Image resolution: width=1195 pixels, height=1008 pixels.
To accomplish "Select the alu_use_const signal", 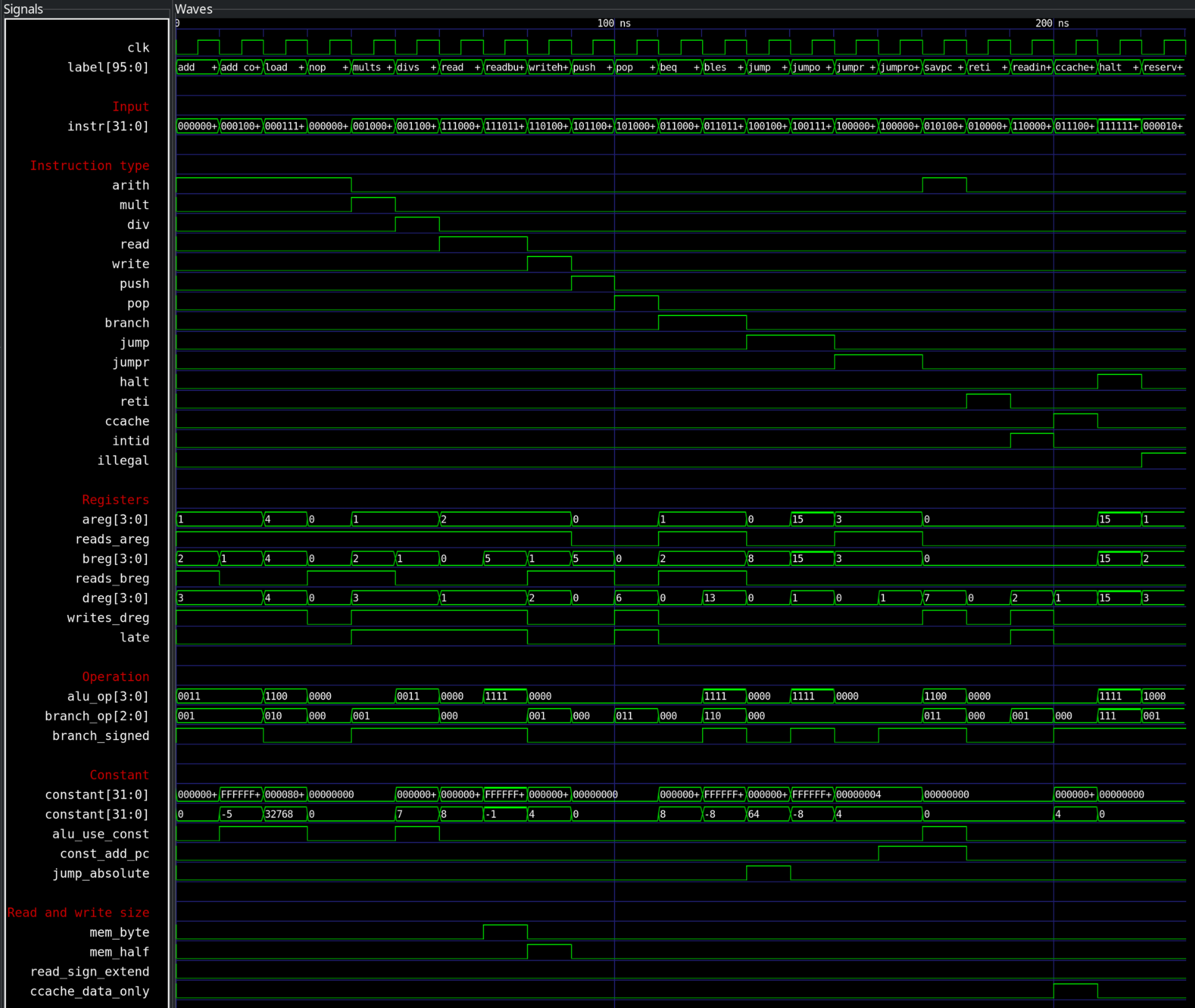I will [101, 834].
